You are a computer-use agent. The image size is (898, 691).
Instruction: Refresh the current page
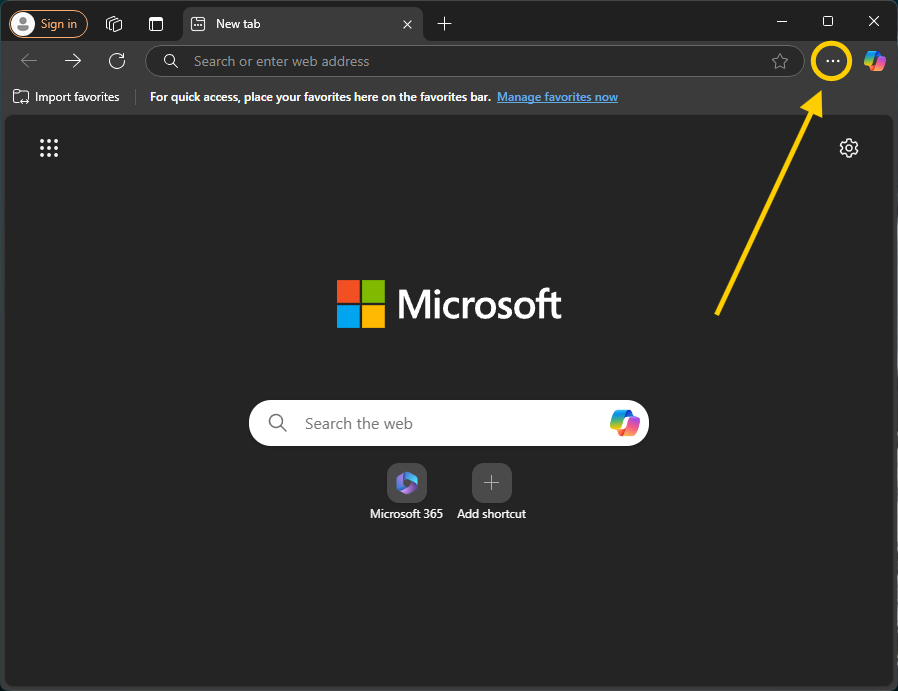117,61
